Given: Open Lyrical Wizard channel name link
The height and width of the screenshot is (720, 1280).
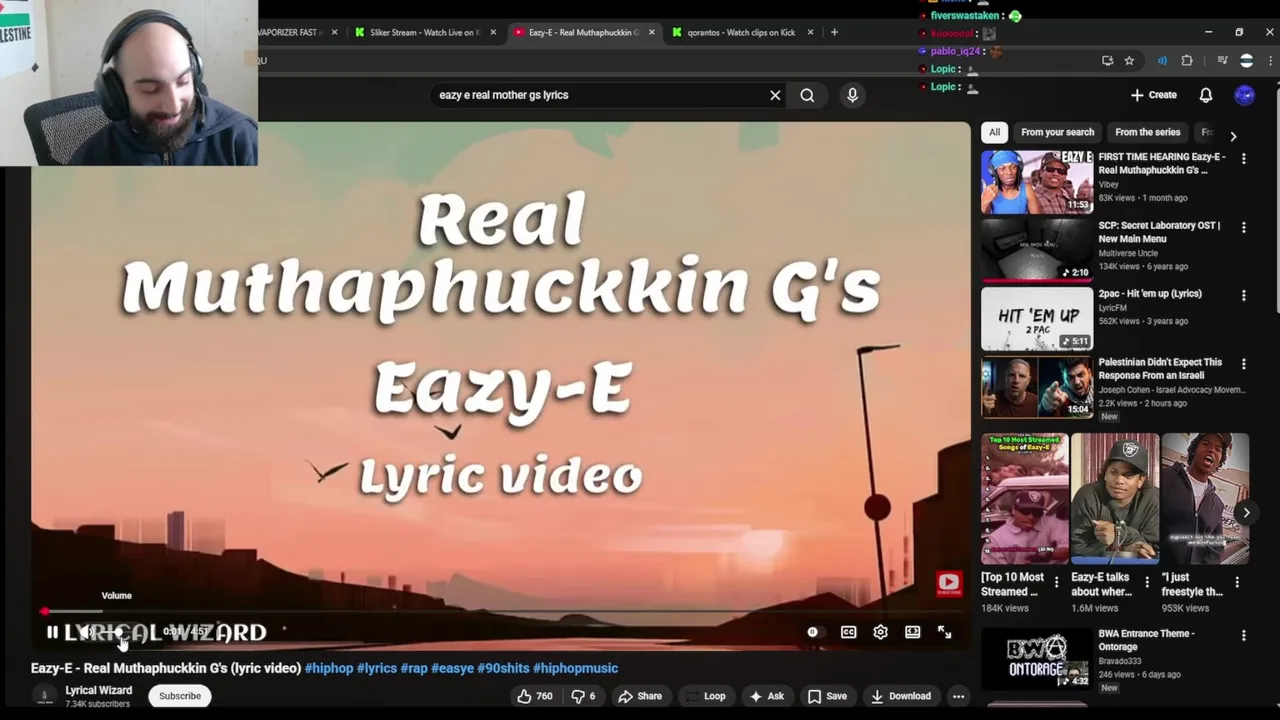Looking at the screenshot, I should pos(98,690).
